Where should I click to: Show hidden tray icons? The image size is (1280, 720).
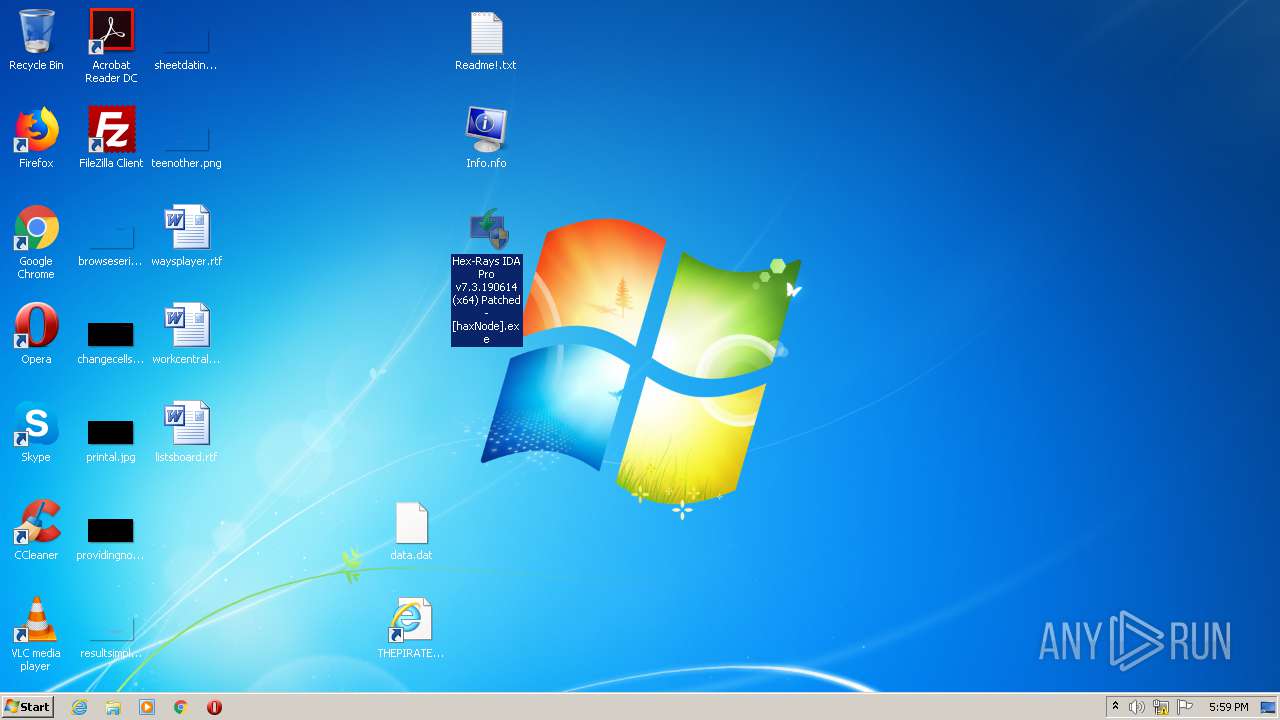(1115, 707)
